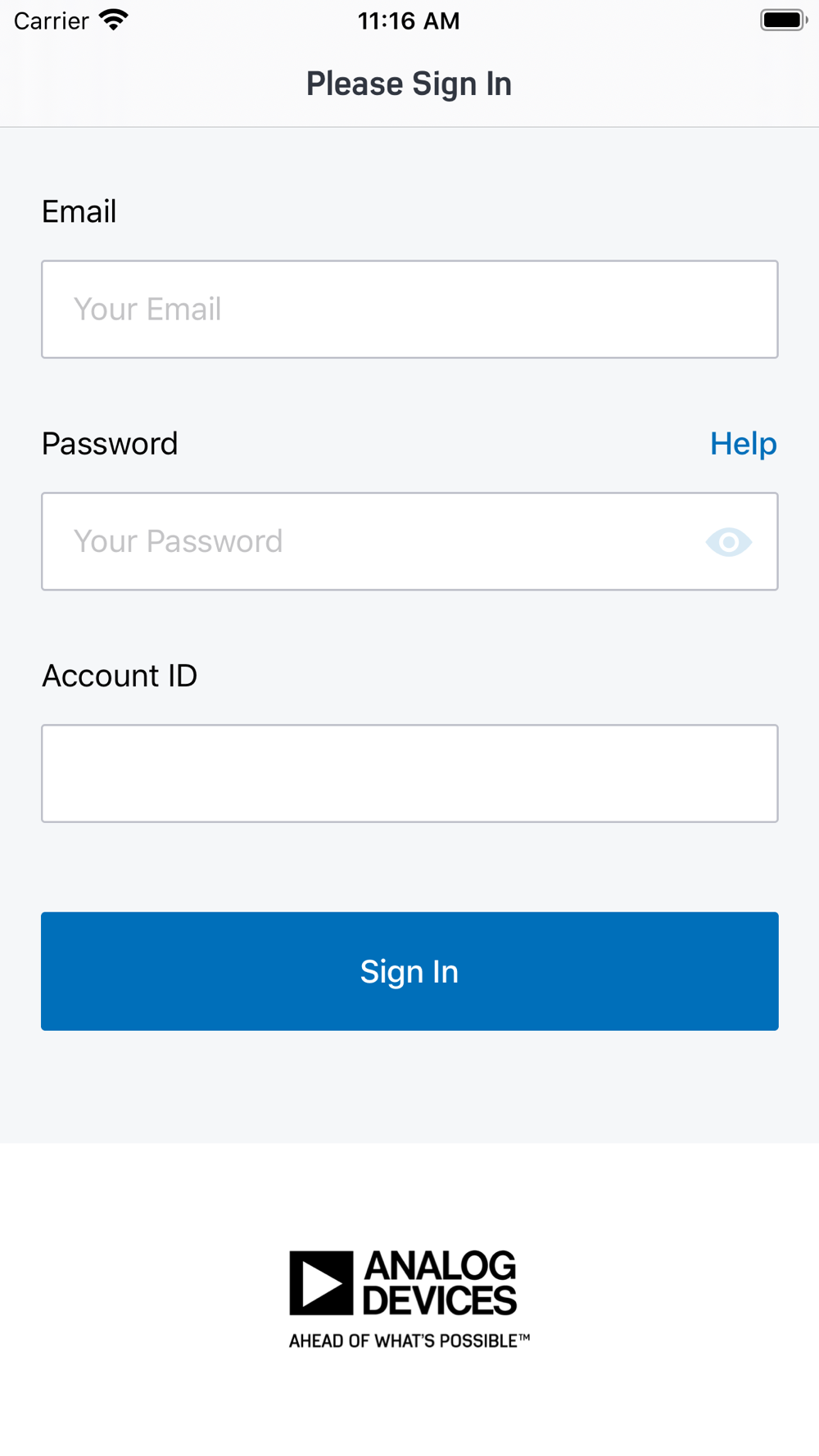
Task: Toggle password visibility with the eye icon
Action: pos(728,542)
